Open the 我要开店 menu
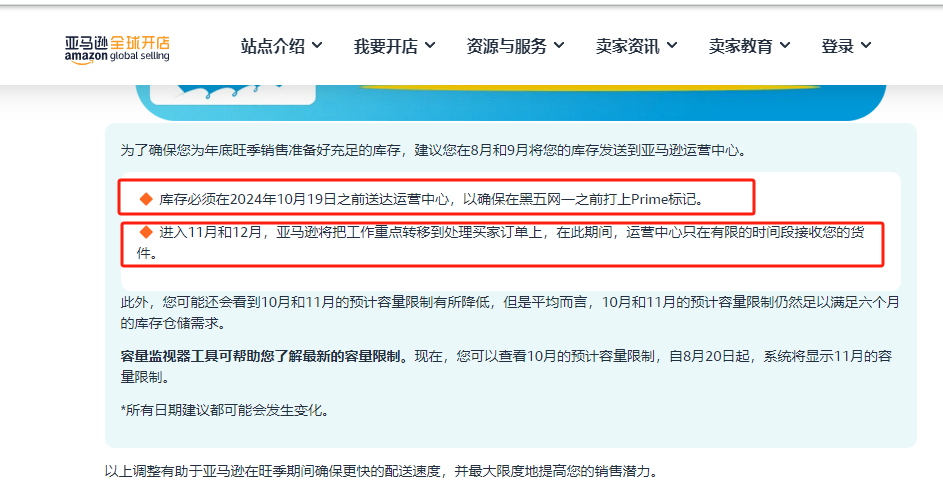Image resolution: width=943 pixels, height=493 pixels. [385, 46]
